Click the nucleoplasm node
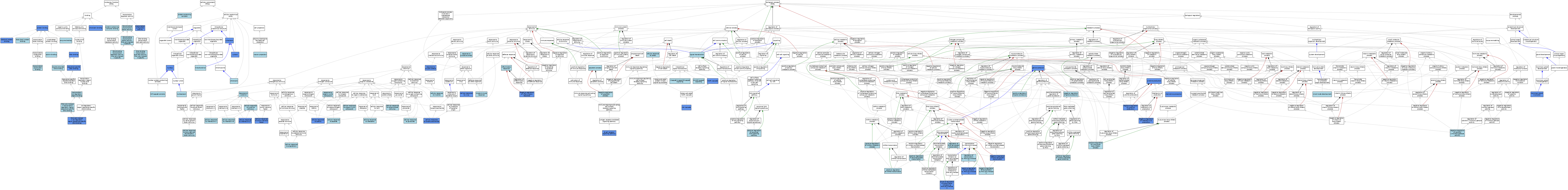Image resolution: width=1568 pixels, height=190 pixels. tap(181, 94)
